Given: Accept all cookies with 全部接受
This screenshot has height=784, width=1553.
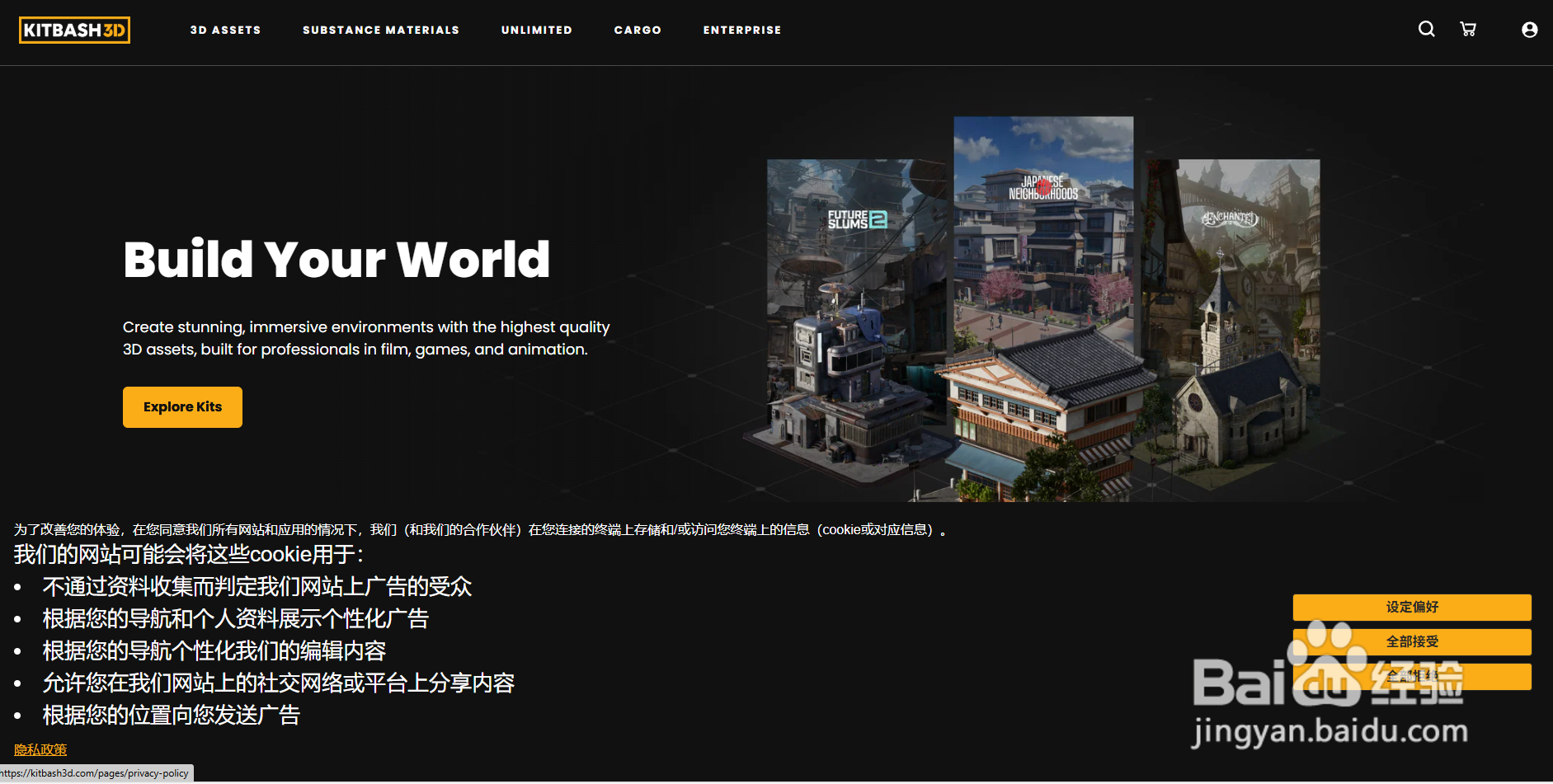Looking at the screenshot, I should (1411, 641).
